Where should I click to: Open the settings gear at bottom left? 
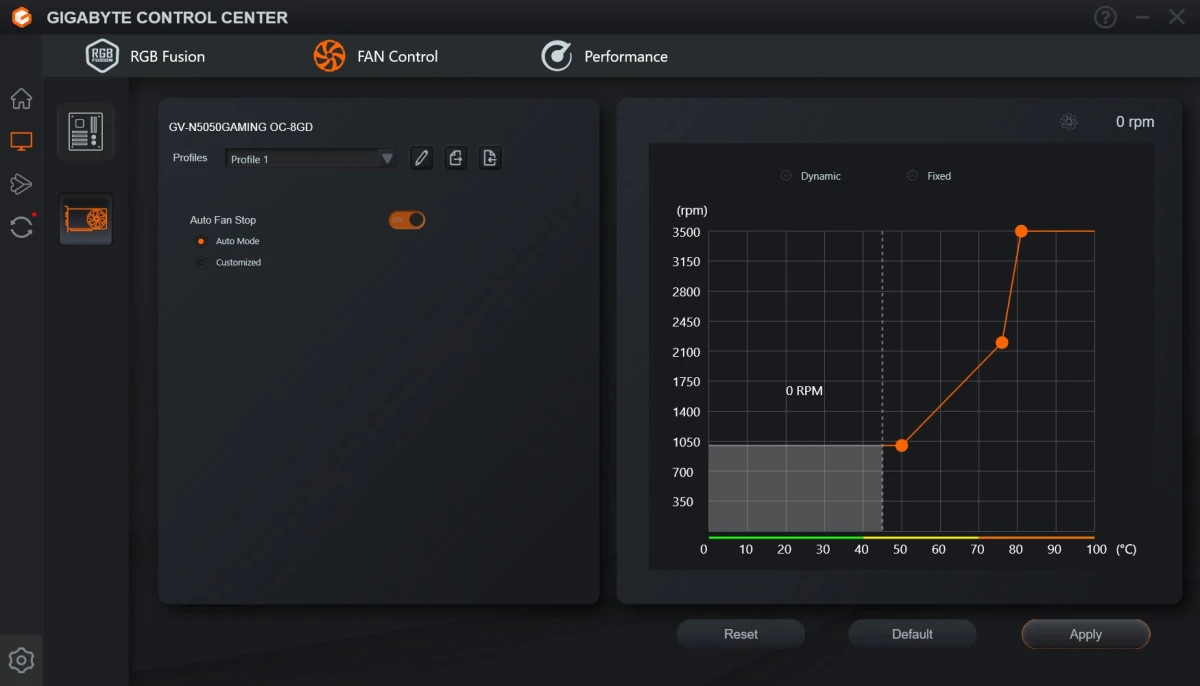[x=21, y=659]
